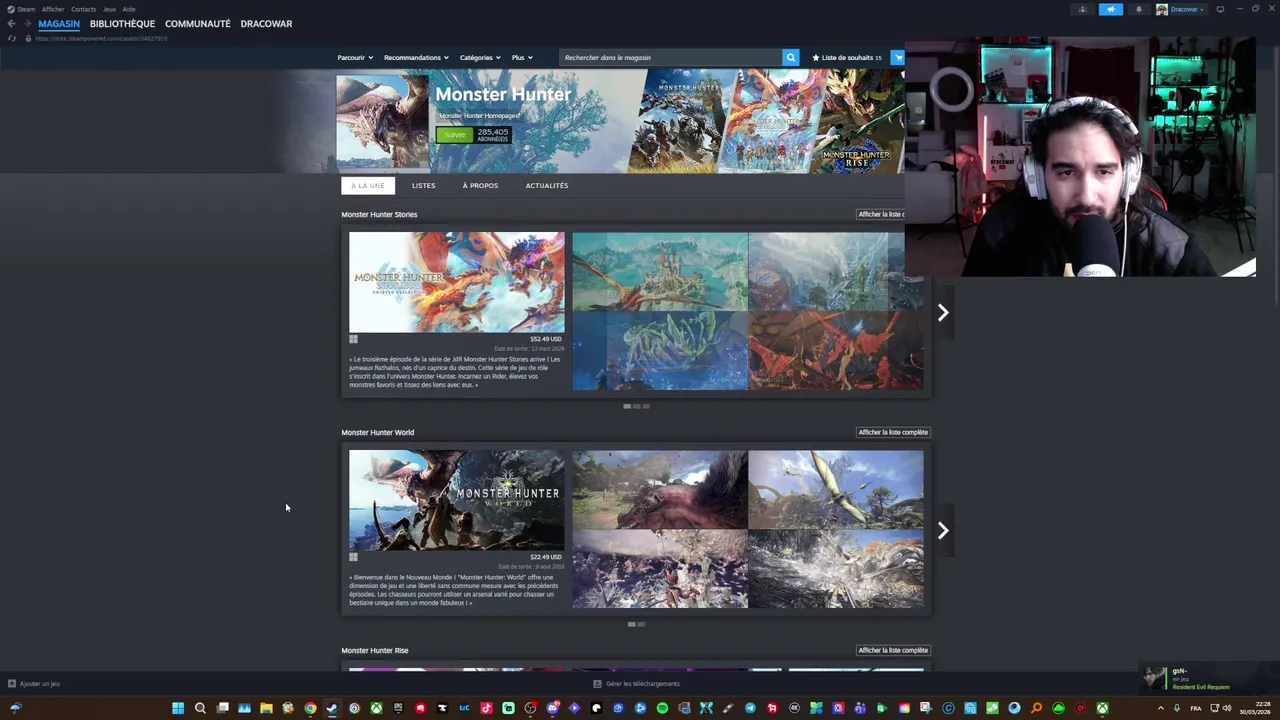Click the FRA language indicator in the system tray
This screenshot has height=720, width=1280.
coord(1196,708)
